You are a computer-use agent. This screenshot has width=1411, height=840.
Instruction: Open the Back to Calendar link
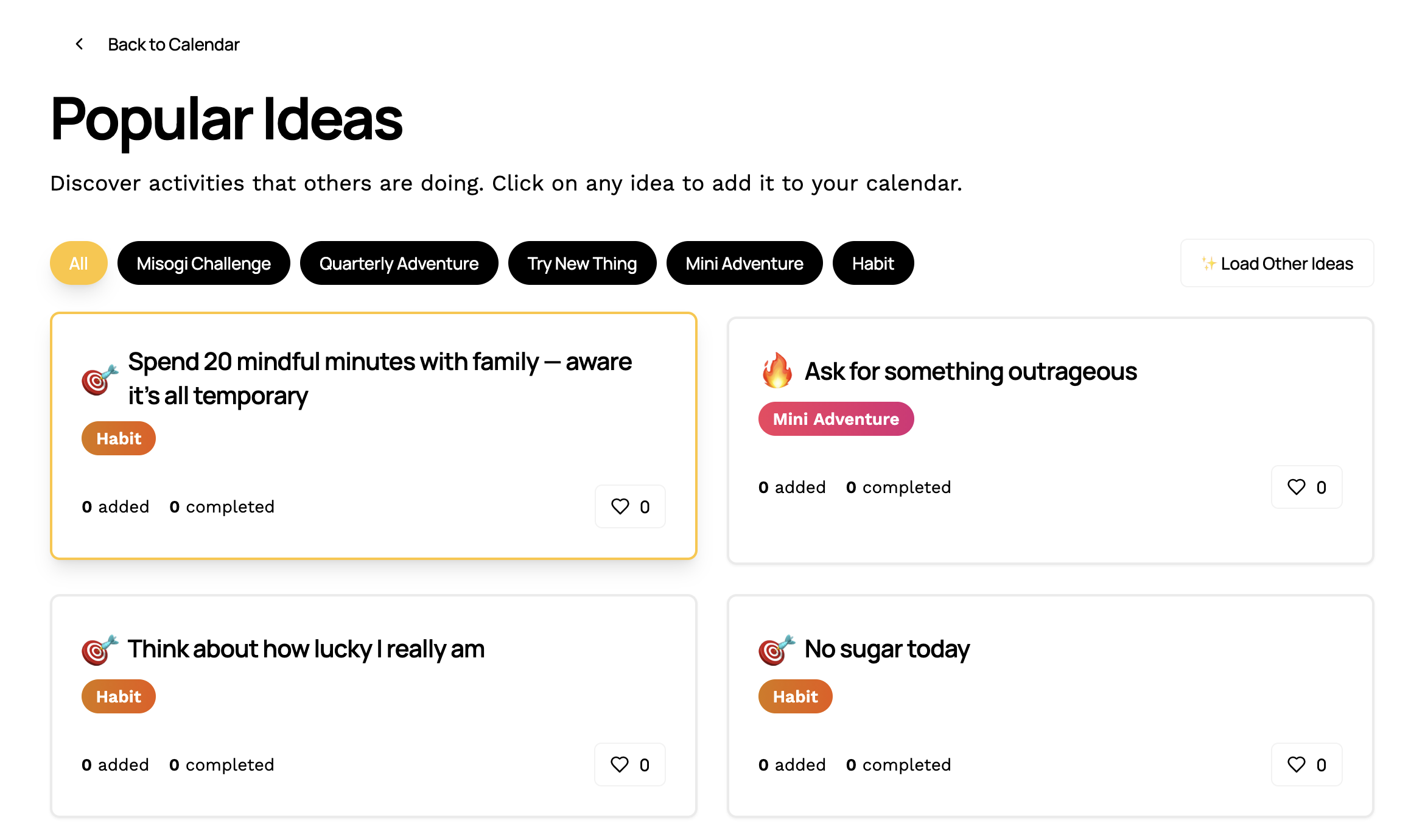(x=173, y=43)
